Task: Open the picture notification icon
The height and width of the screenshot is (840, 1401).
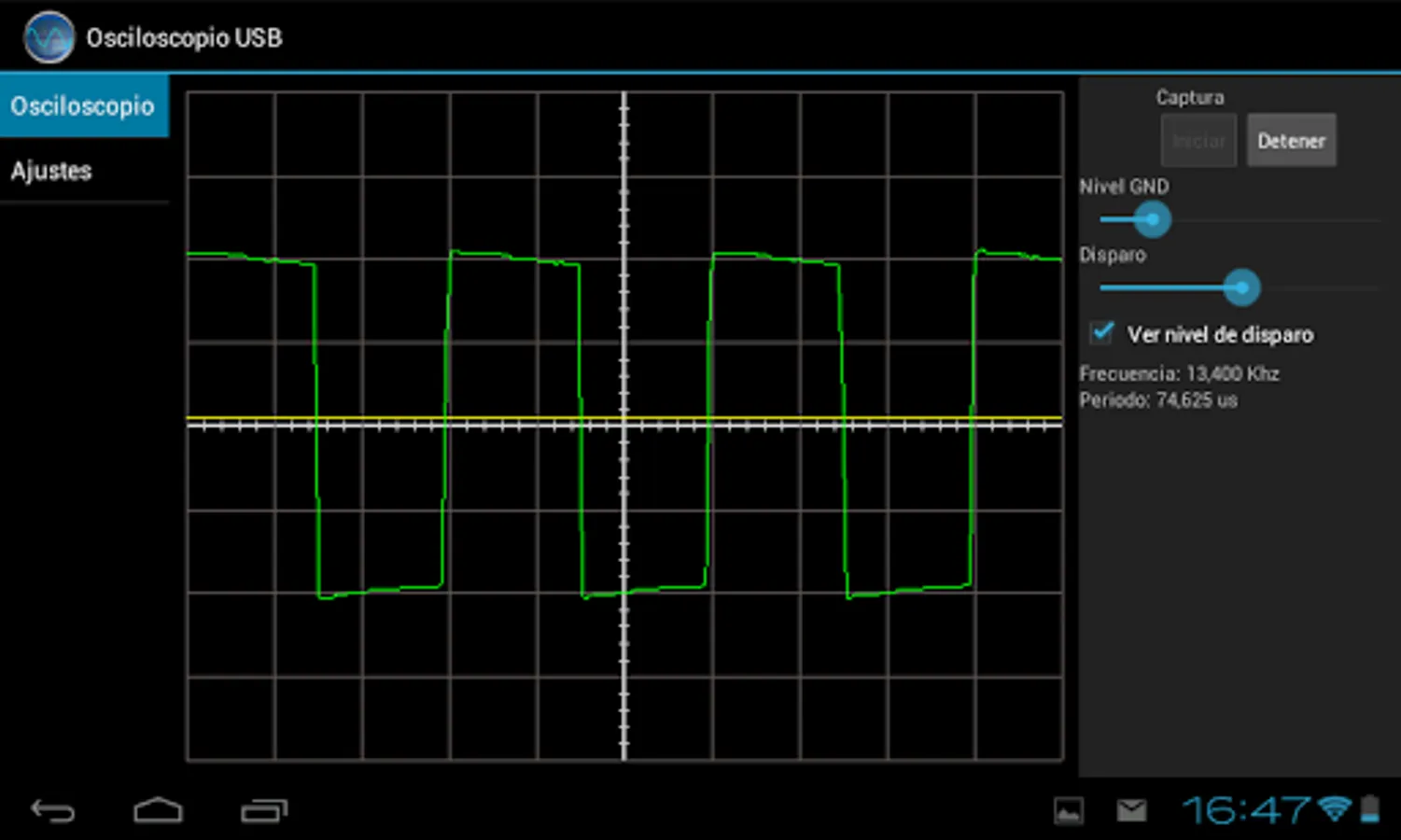Action: point(1069,811)
